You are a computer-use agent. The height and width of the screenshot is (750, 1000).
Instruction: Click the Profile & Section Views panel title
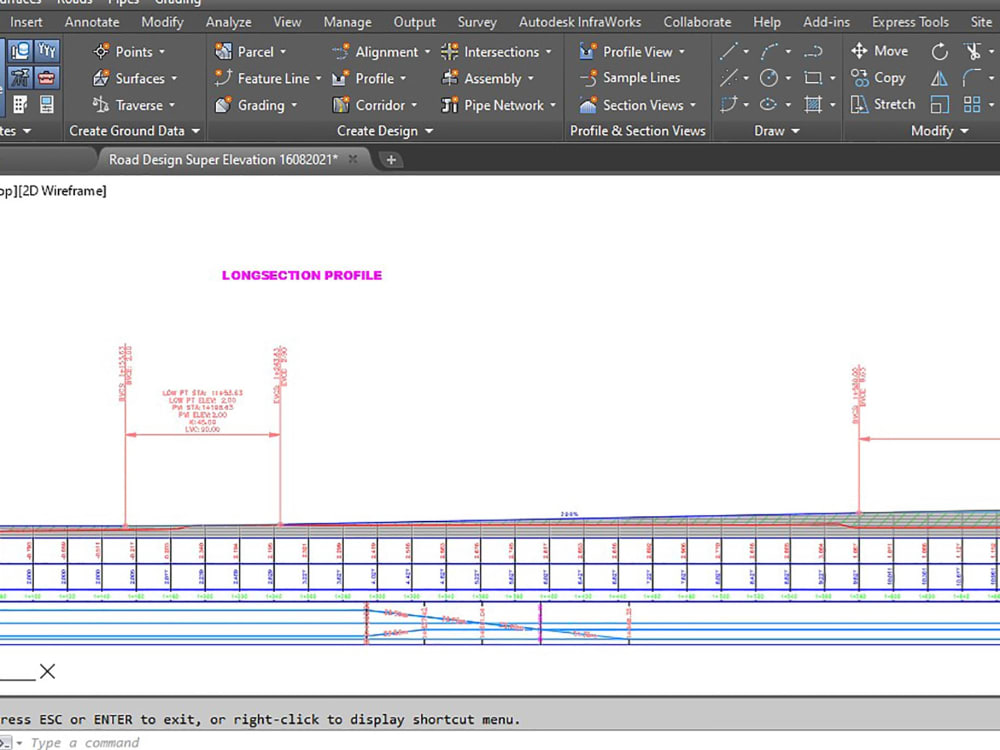638,131
